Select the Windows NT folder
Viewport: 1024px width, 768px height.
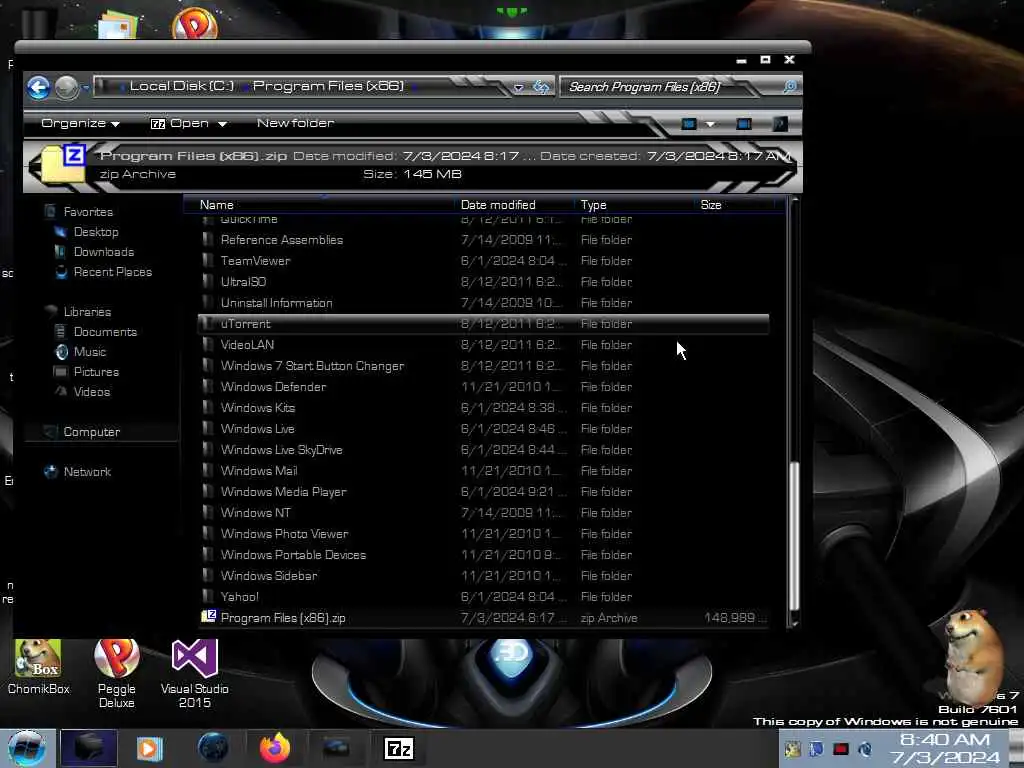pyautogui.click(x=483, y=513)
